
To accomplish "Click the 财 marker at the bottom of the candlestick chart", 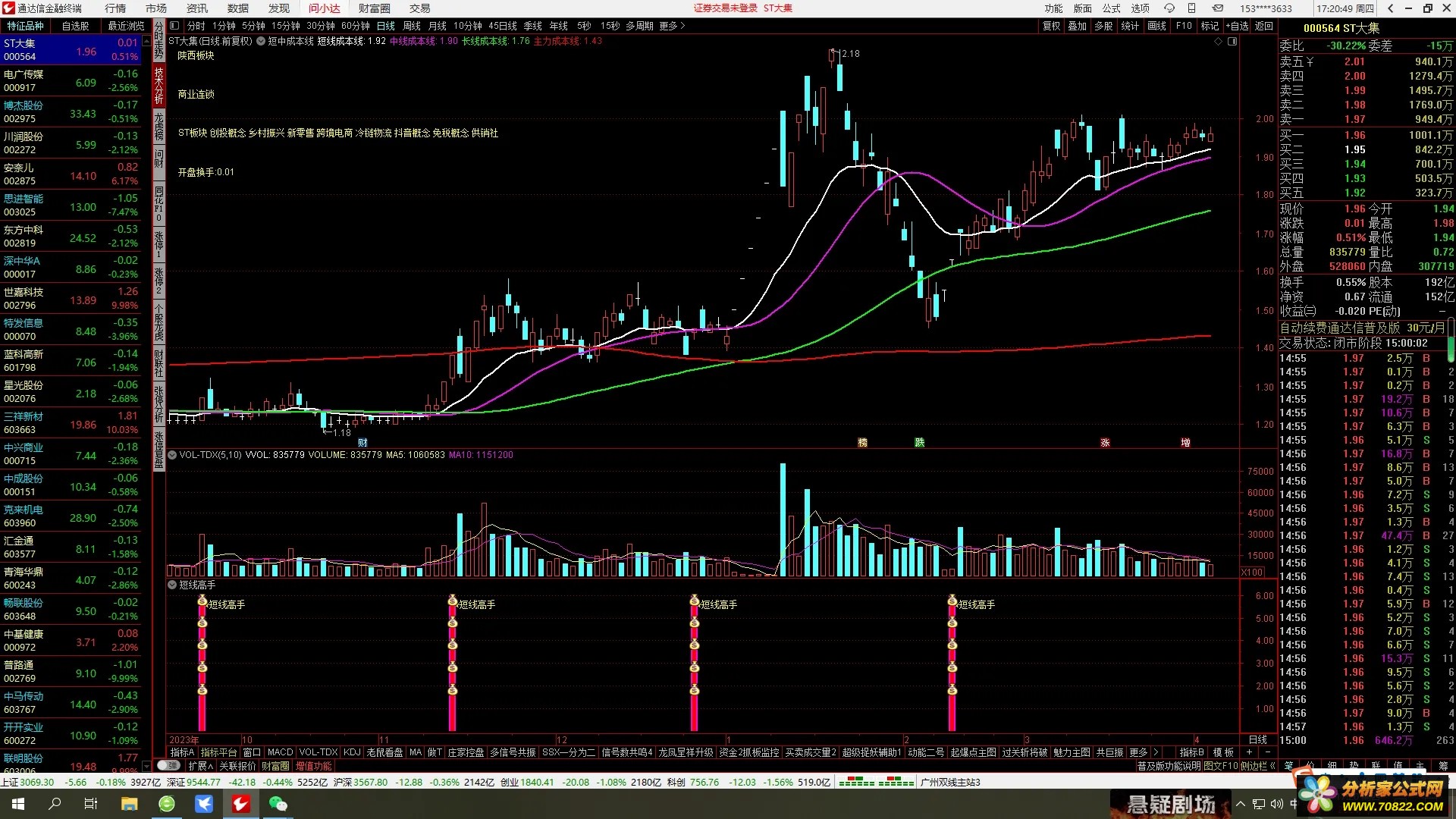I will [x=362, y=443].
